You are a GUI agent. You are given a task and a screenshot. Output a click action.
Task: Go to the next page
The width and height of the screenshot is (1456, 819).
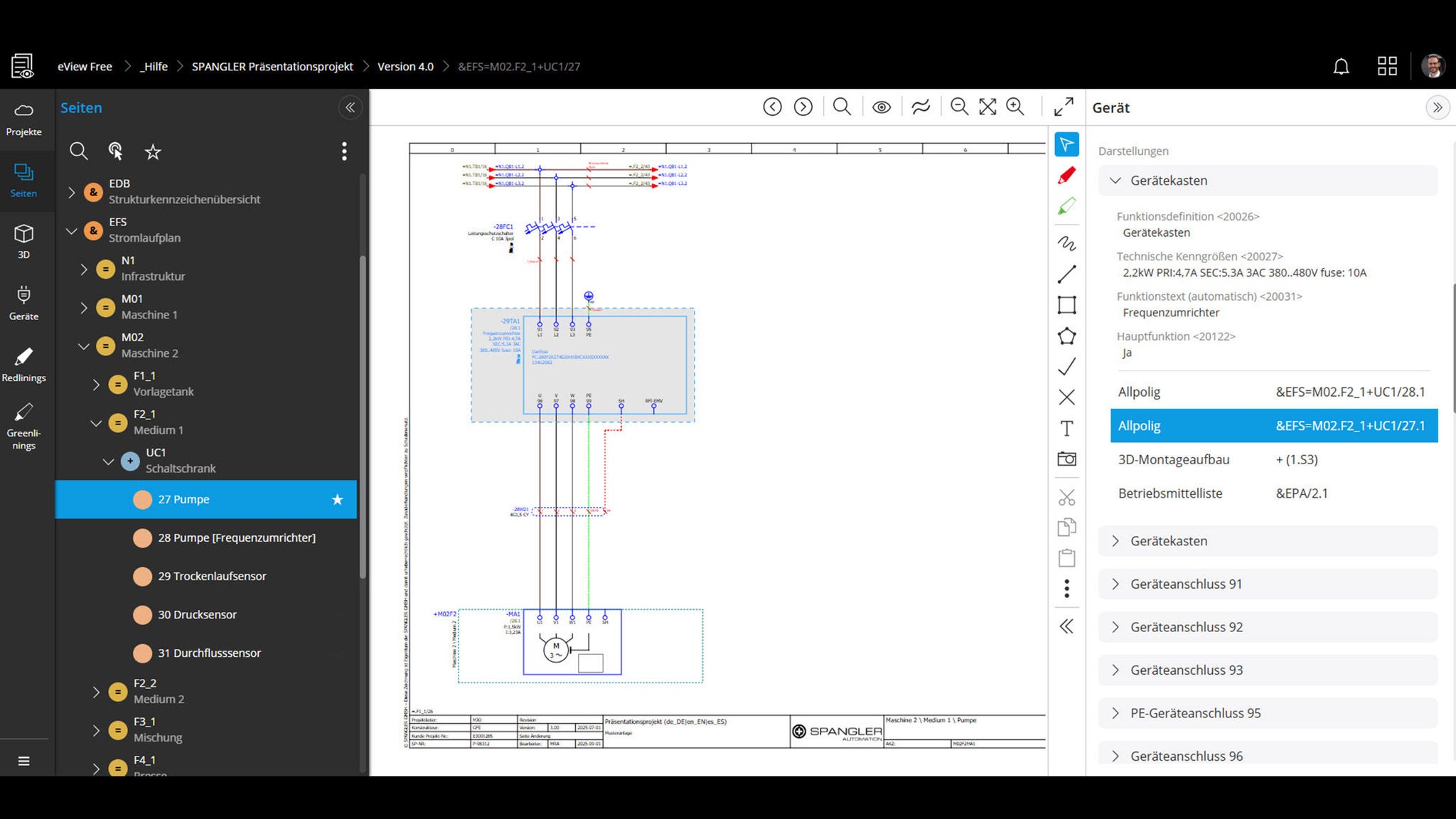click(x=803, y=107)
